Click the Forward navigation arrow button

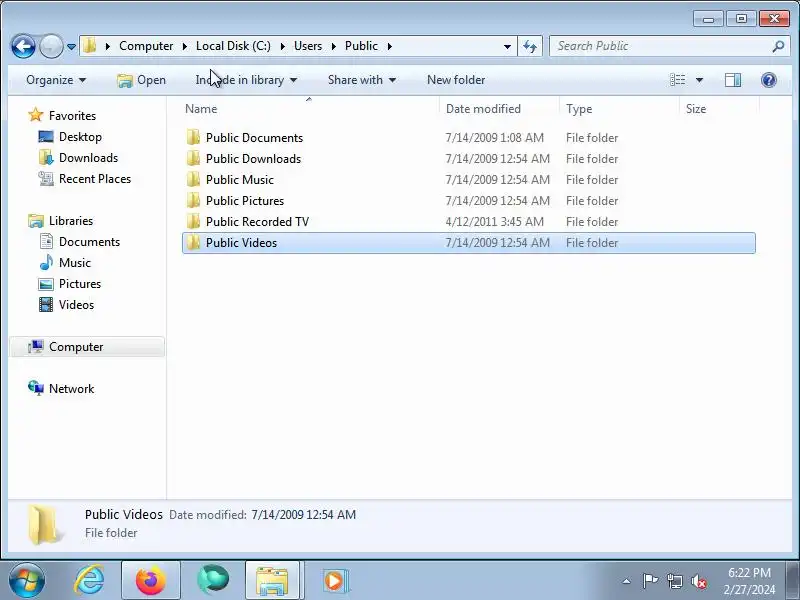(51, 46)
